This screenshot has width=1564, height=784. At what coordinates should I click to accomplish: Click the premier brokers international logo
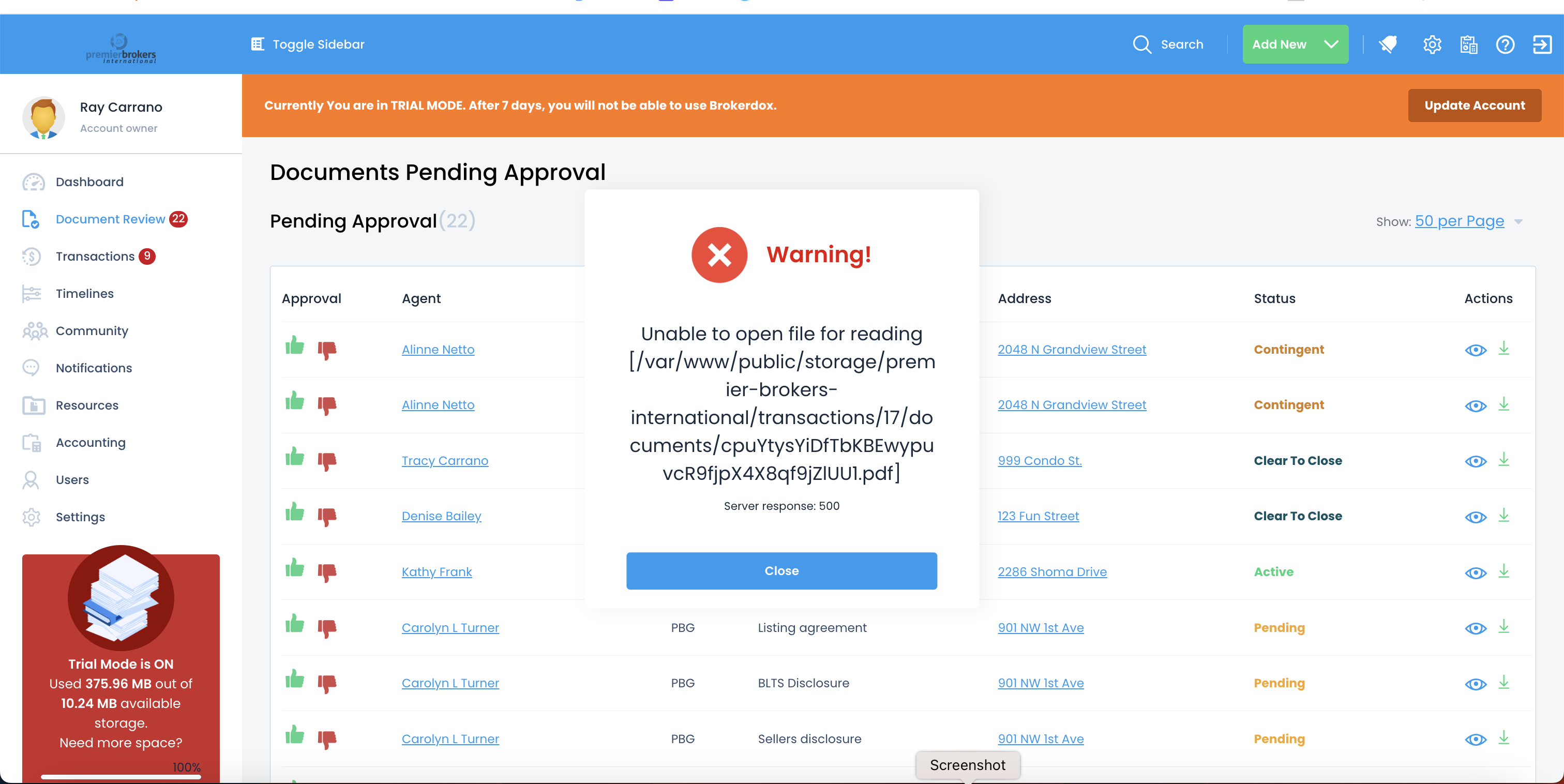[121, 49]
